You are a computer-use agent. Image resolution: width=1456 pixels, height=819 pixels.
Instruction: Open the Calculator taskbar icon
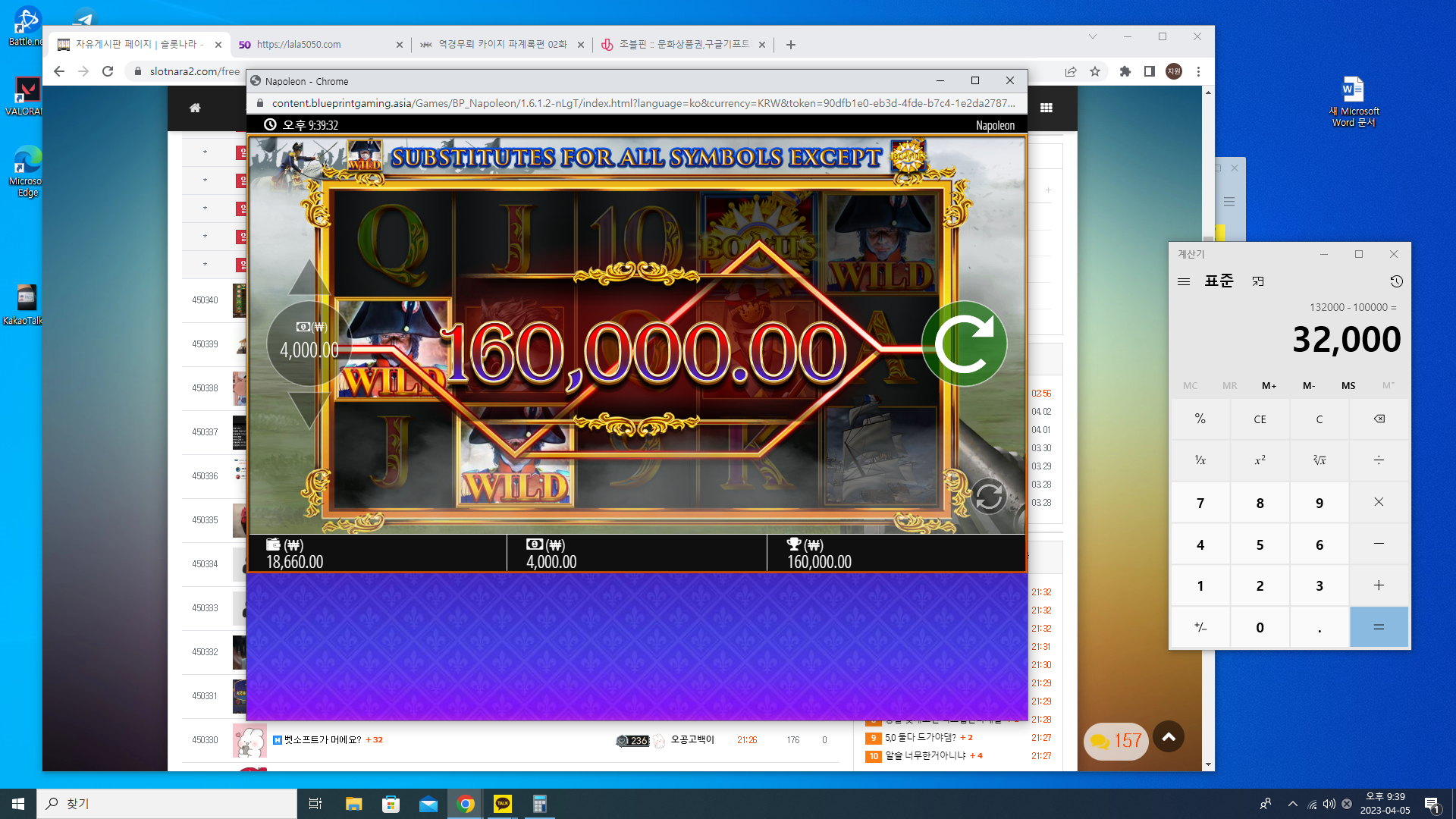(540, 804)
